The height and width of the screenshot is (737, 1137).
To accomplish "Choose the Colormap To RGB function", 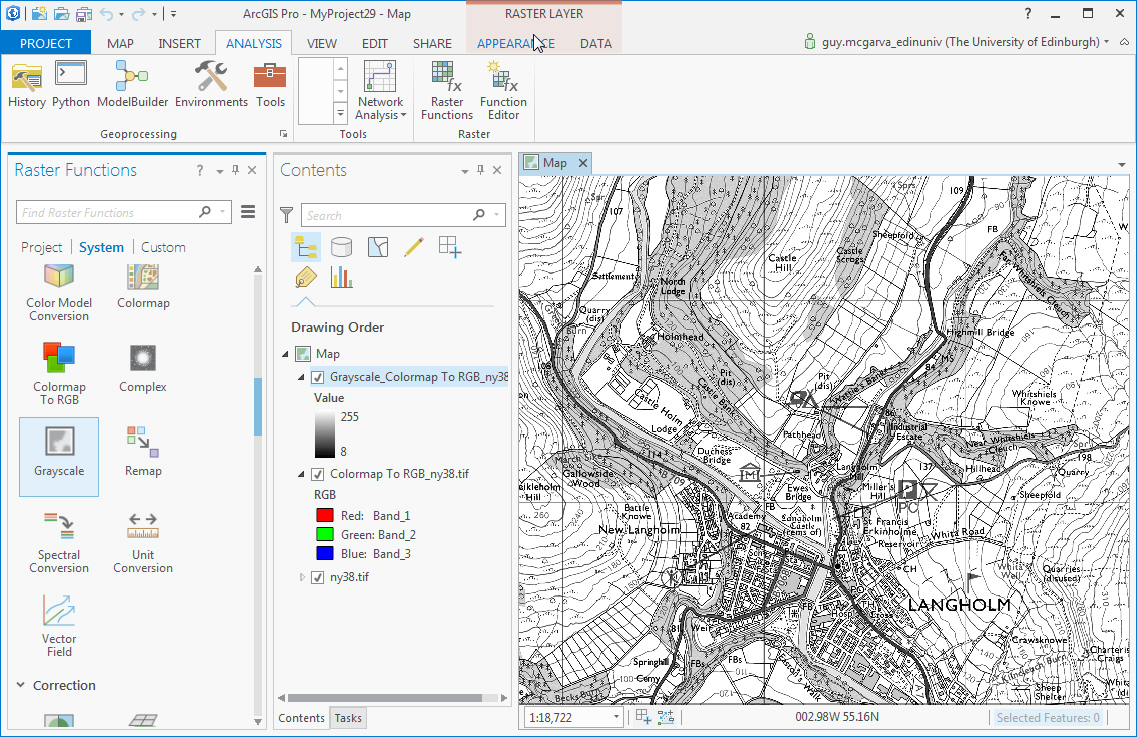I will 59,374.
